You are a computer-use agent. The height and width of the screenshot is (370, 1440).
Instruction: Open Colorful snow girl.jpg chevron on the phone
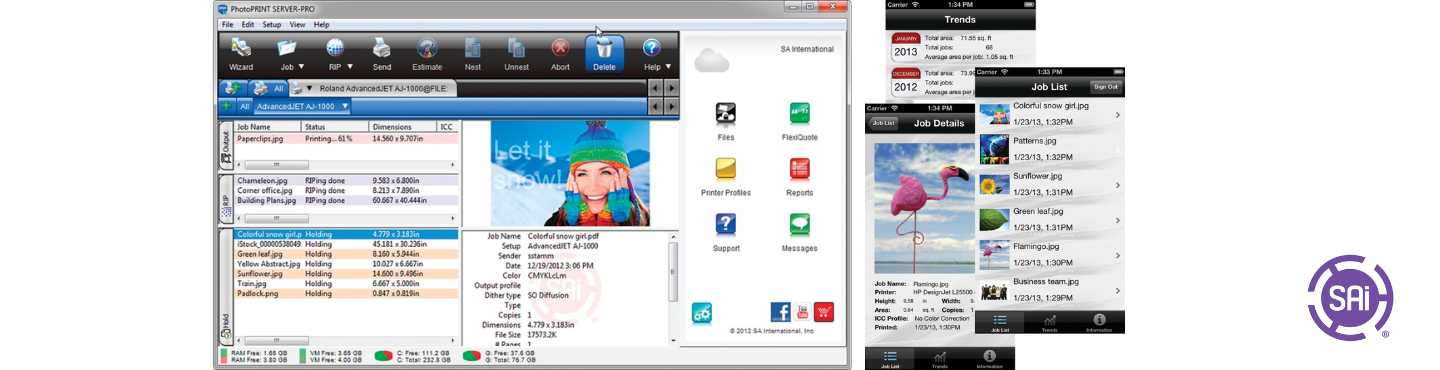(1117, 114)
